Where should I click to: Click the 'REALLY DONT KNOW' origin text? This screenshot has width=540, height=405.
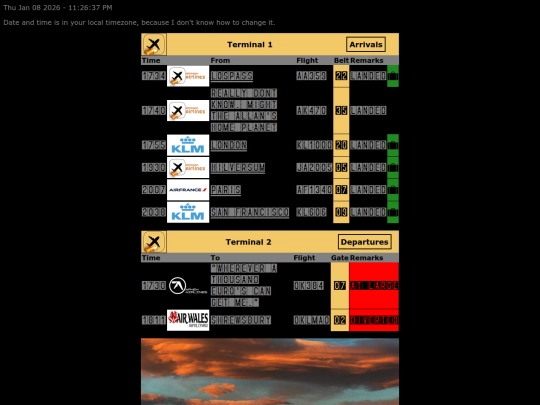pos(244,110)
